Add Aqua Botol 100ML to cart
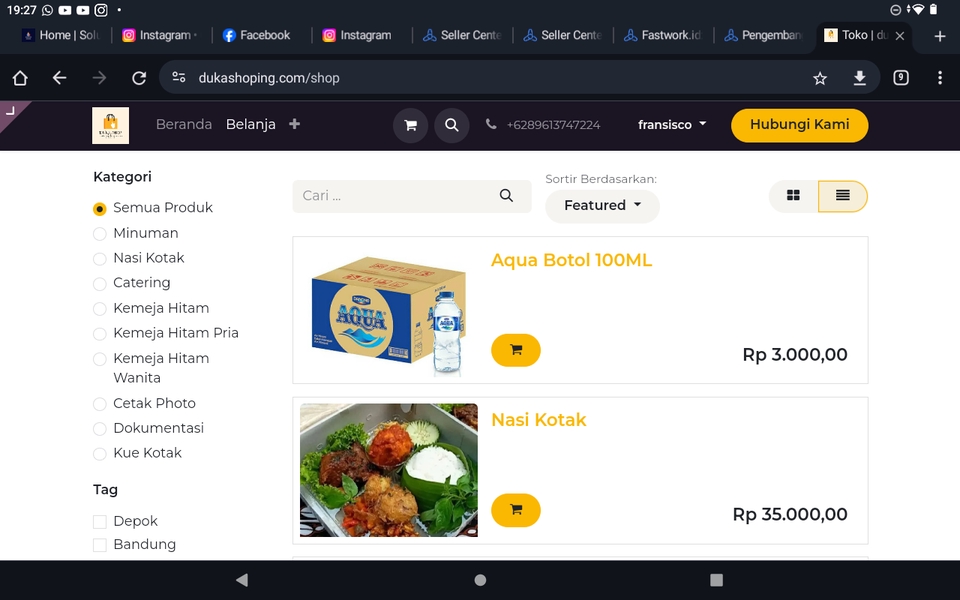The image size is (960, 600). click(515, 350)
